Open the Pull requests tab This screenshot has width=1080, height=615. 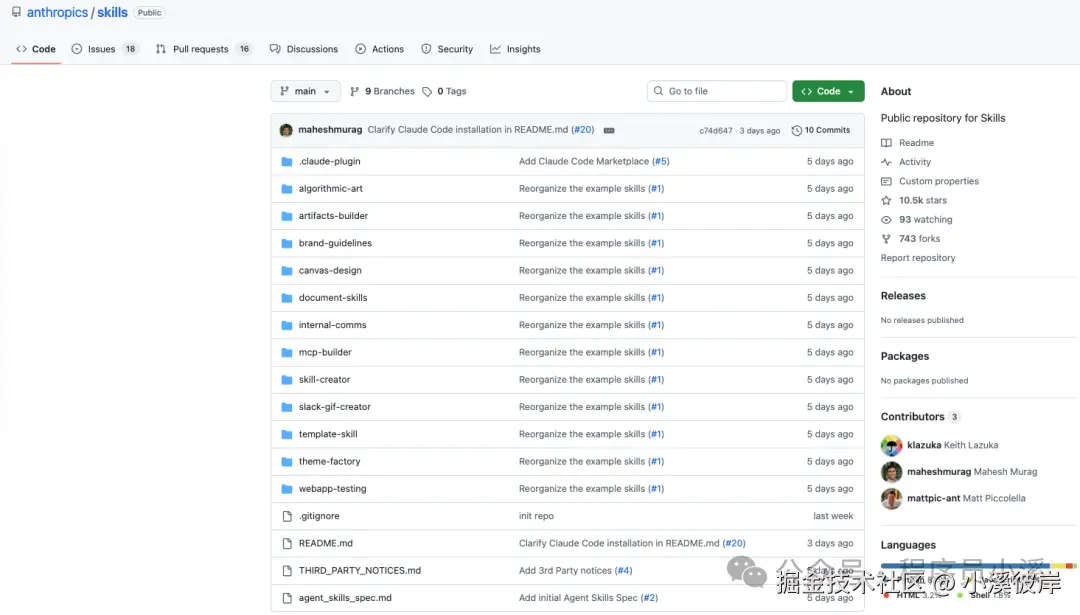203,49
